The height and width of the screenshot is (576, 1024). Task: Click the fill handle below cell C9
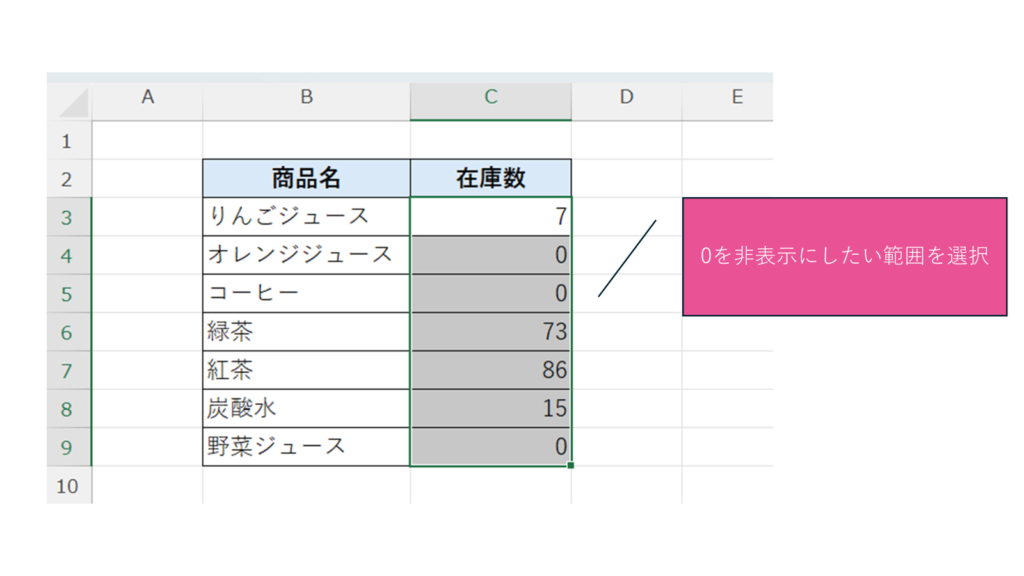[571, 465]
